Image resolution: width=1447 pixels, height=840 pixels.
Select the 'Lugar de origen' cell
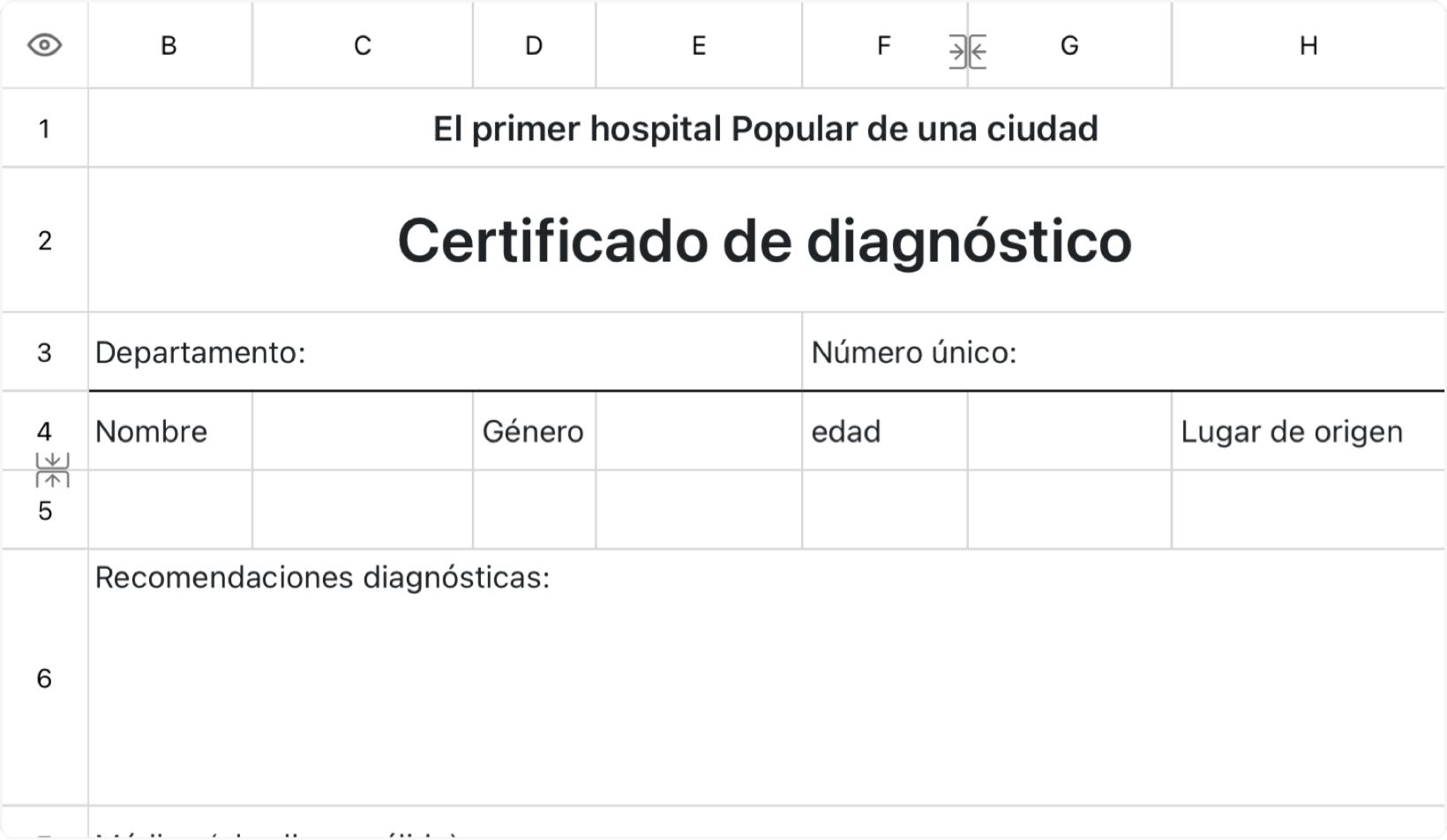[1309, 431]
